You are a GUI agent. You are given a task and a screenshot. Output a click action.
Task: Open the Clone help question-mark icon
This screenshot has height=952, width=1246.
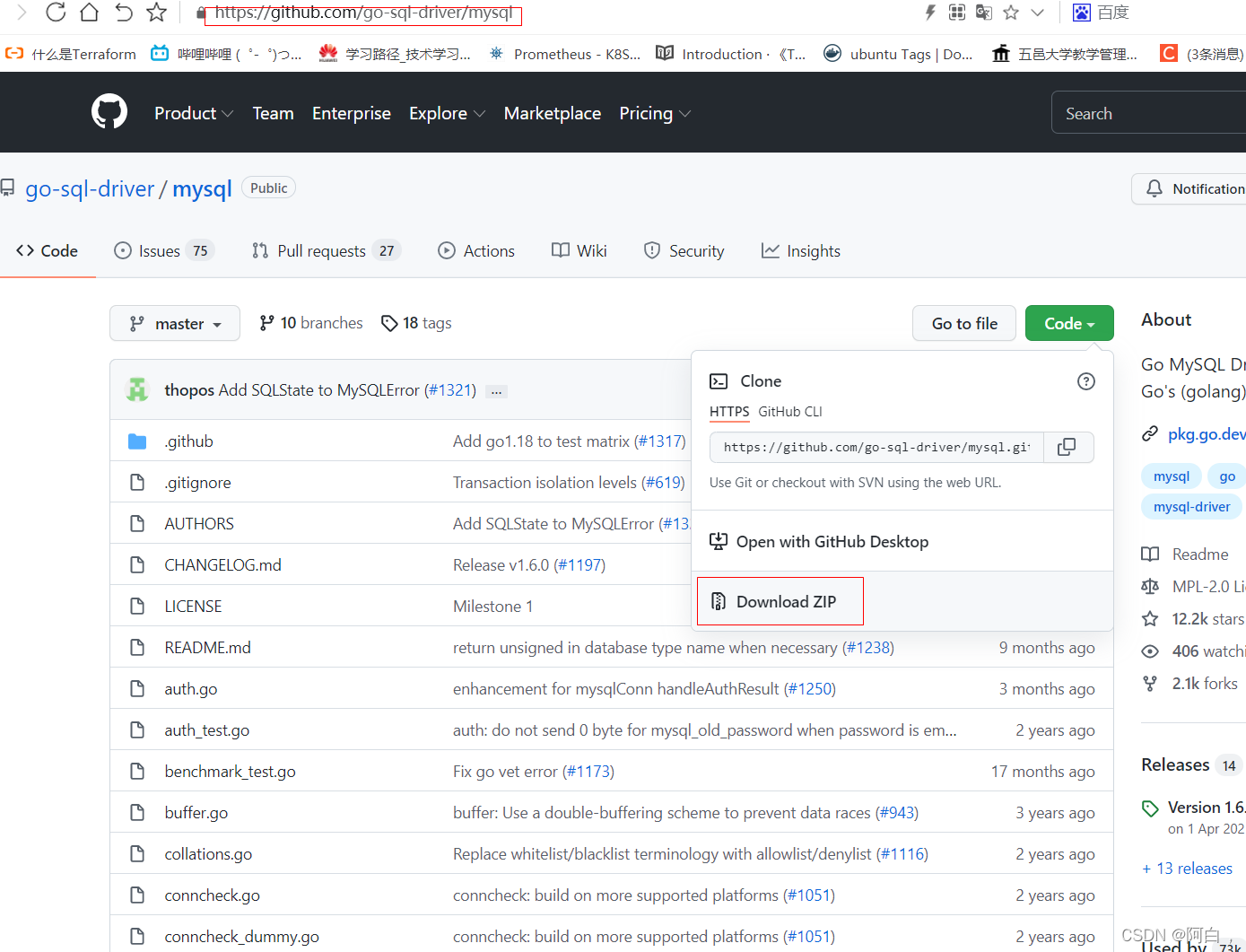point(1085,381)
